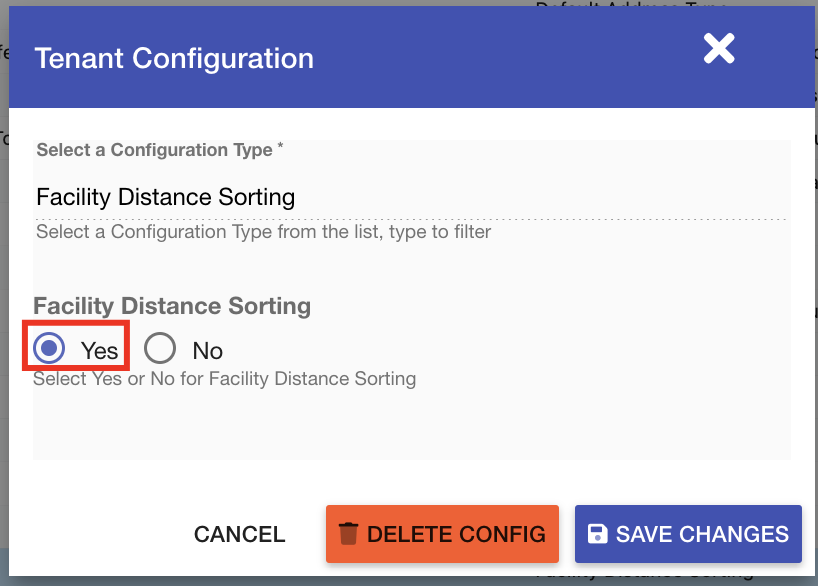Click the trash can icon on Delete Config
Viewport: 818px width, 586px height.
click(x=348, y=533)
